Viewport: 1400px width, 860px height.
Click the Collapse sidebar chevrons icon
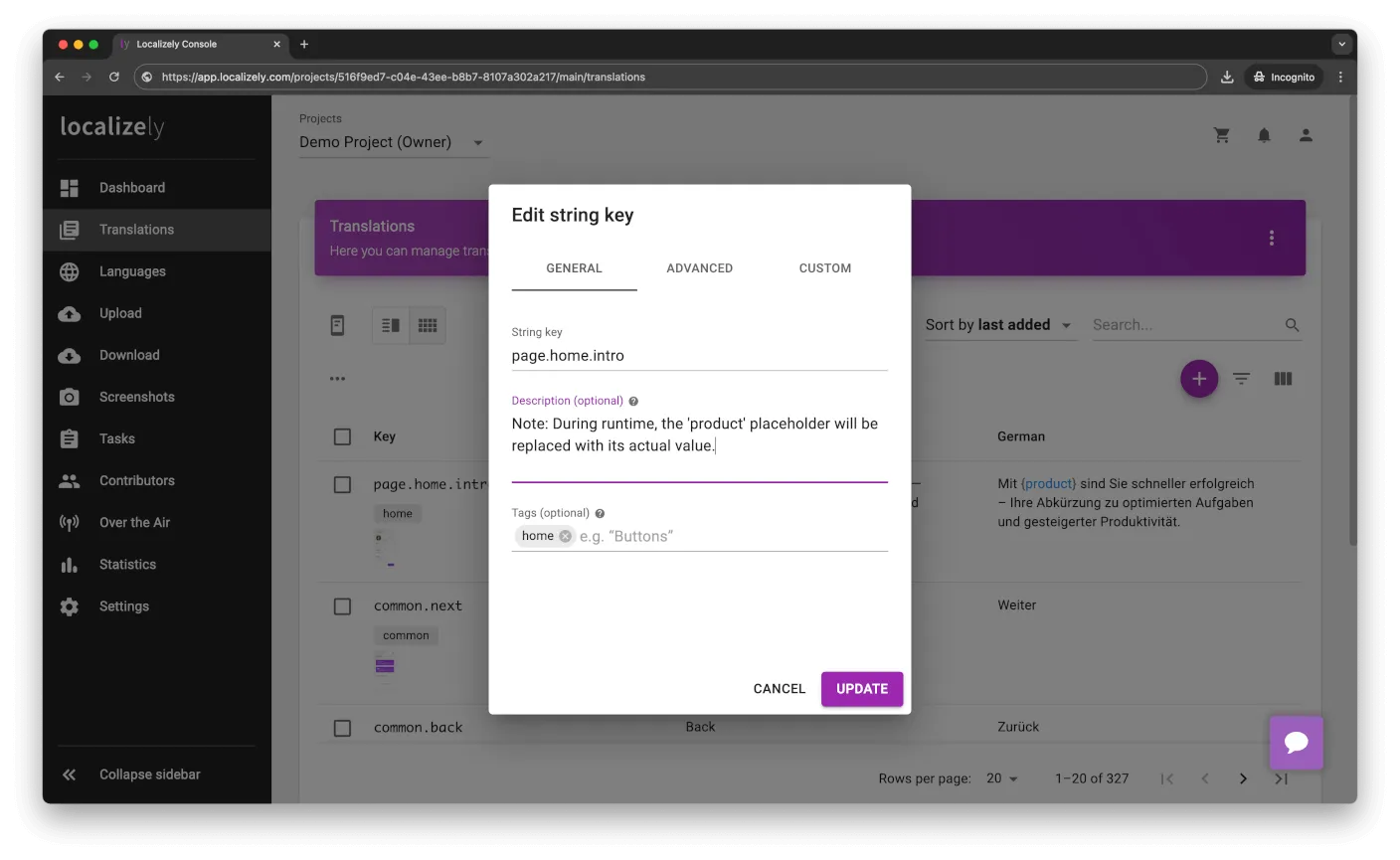pyautogui.click(x=69, y=774)
